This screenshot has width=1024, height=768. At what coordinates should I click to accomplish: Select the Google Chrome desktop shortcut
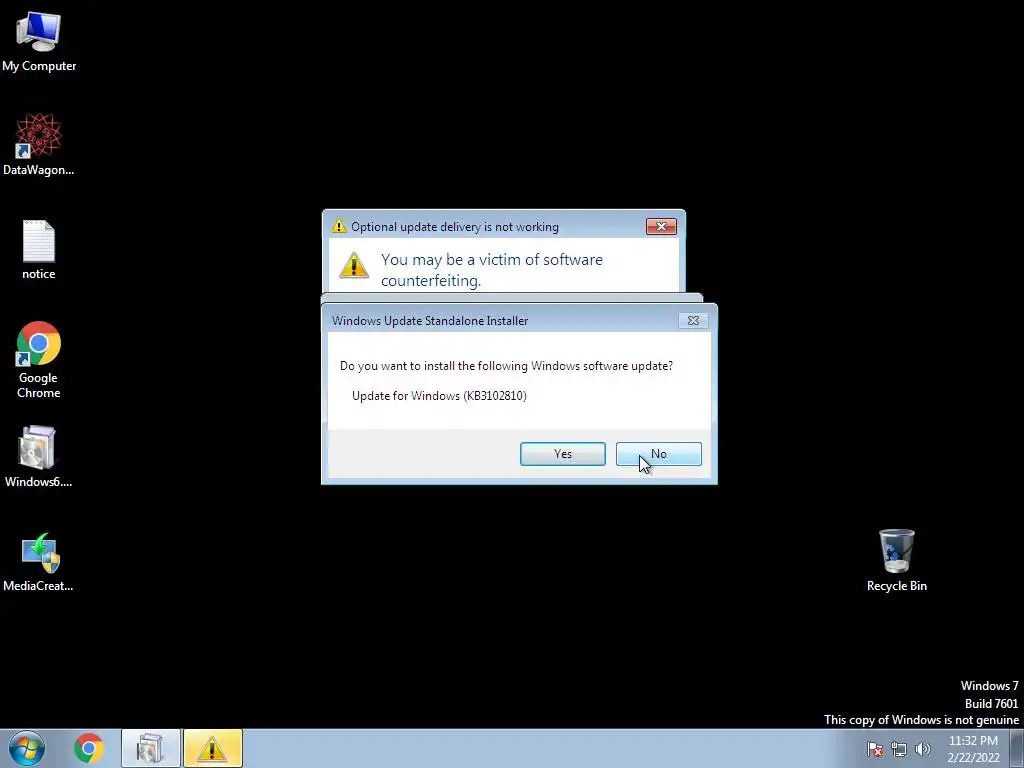coord(39,360)
